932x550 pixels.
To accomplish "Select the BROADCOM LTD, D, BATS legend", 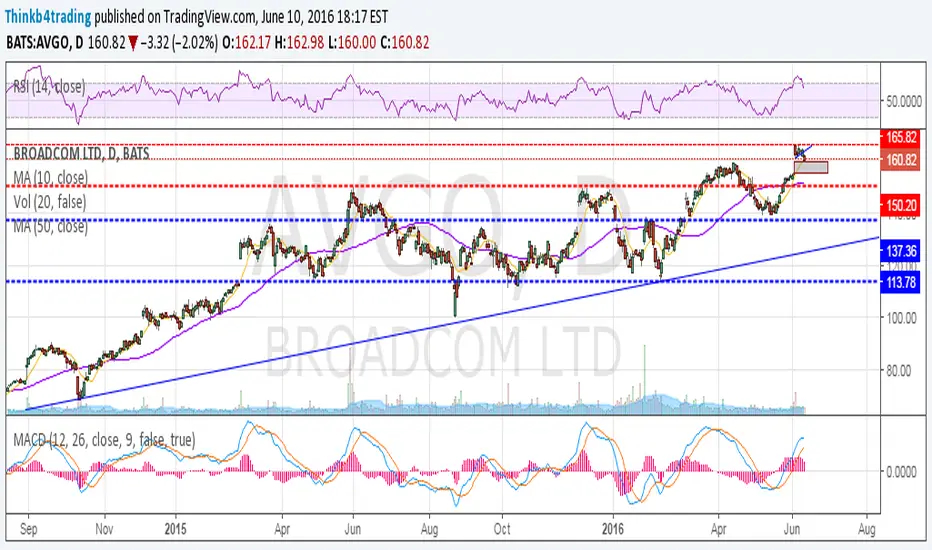I will click(81, 153).
